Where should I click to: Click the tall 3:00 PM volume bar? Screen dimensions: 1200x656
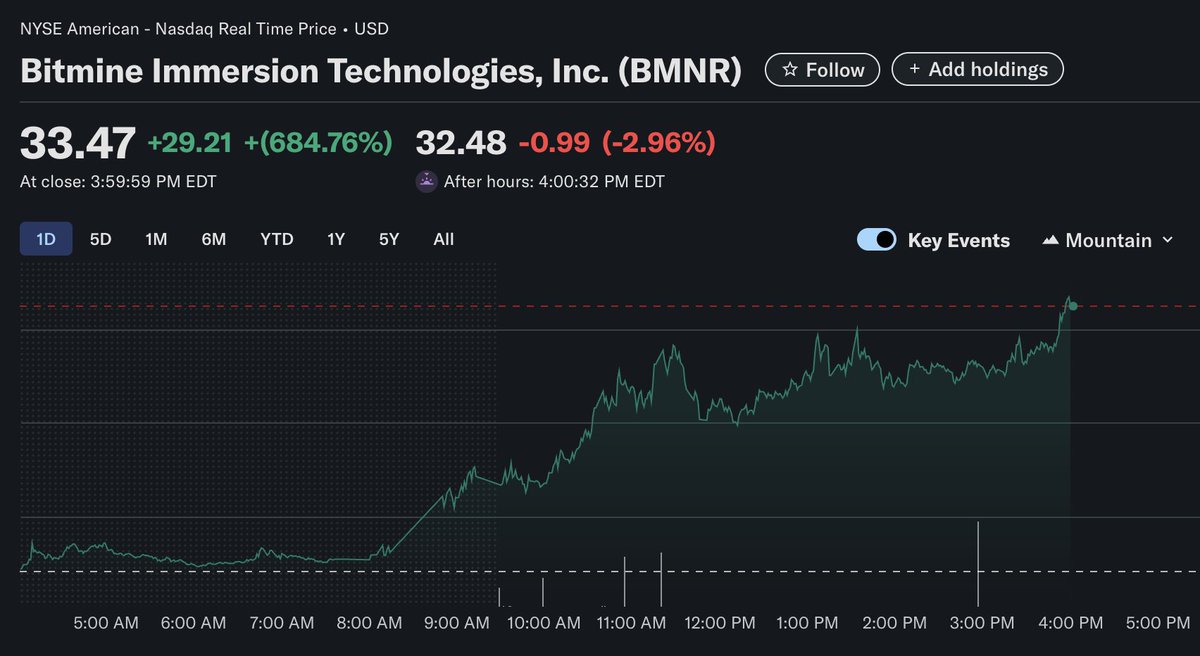978,563
